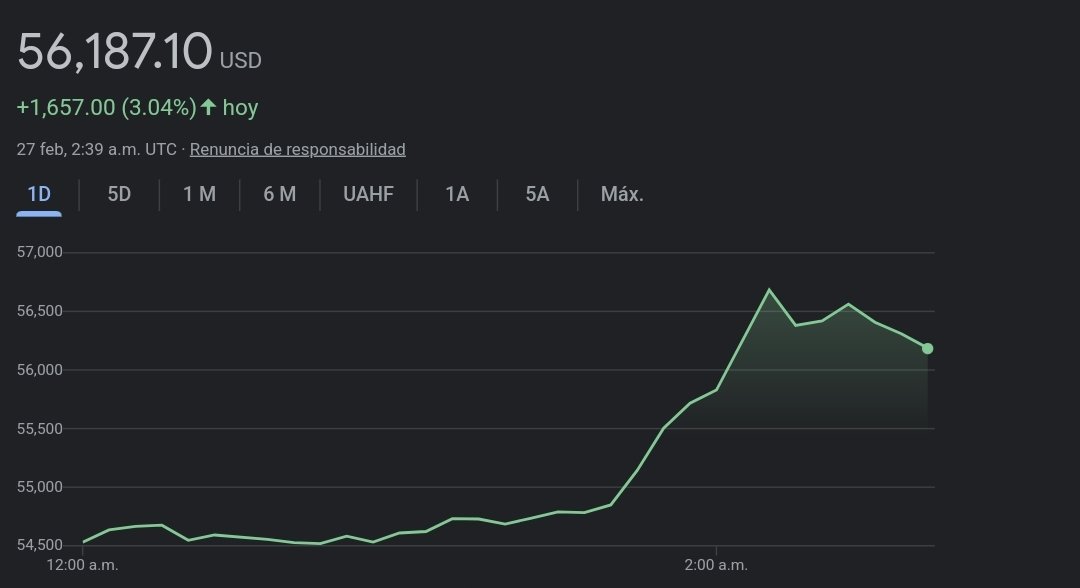
Task: Click the 55,500 axis label
Action: pyautogui.click(x=39, y=428)
